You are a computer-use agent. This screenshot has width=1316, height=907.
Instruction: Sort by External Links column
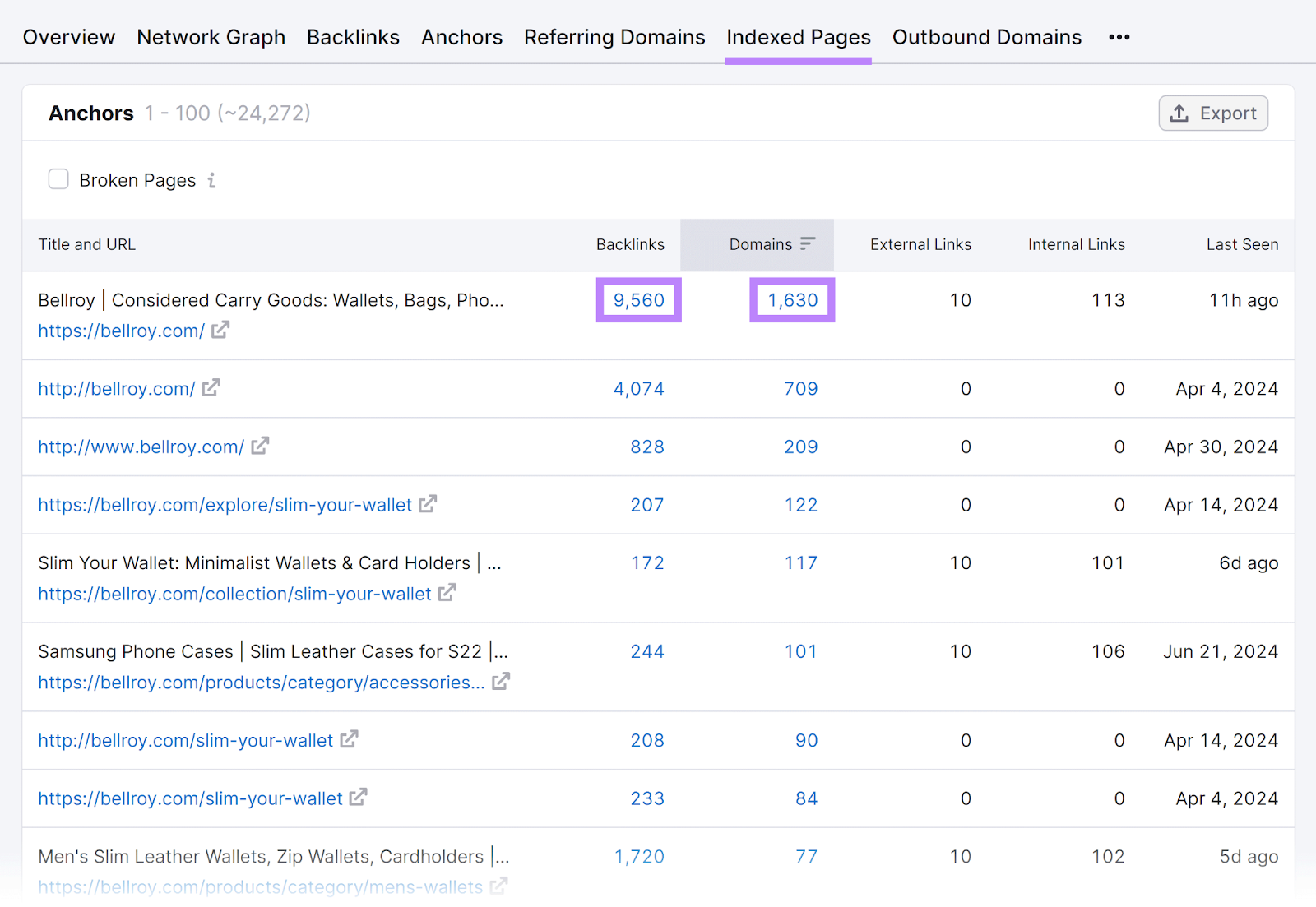pyautogui.click(x=920, y=244)
